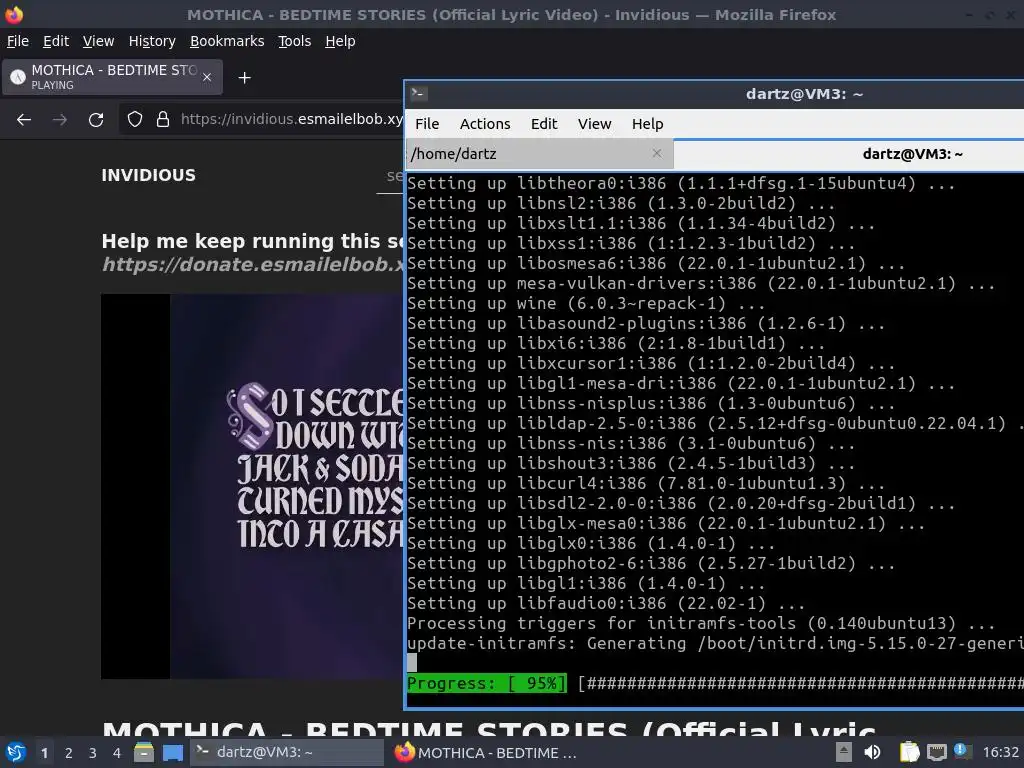Open the terminal Edit menu
The image size is (1024, 768).
tap(544, 124)
